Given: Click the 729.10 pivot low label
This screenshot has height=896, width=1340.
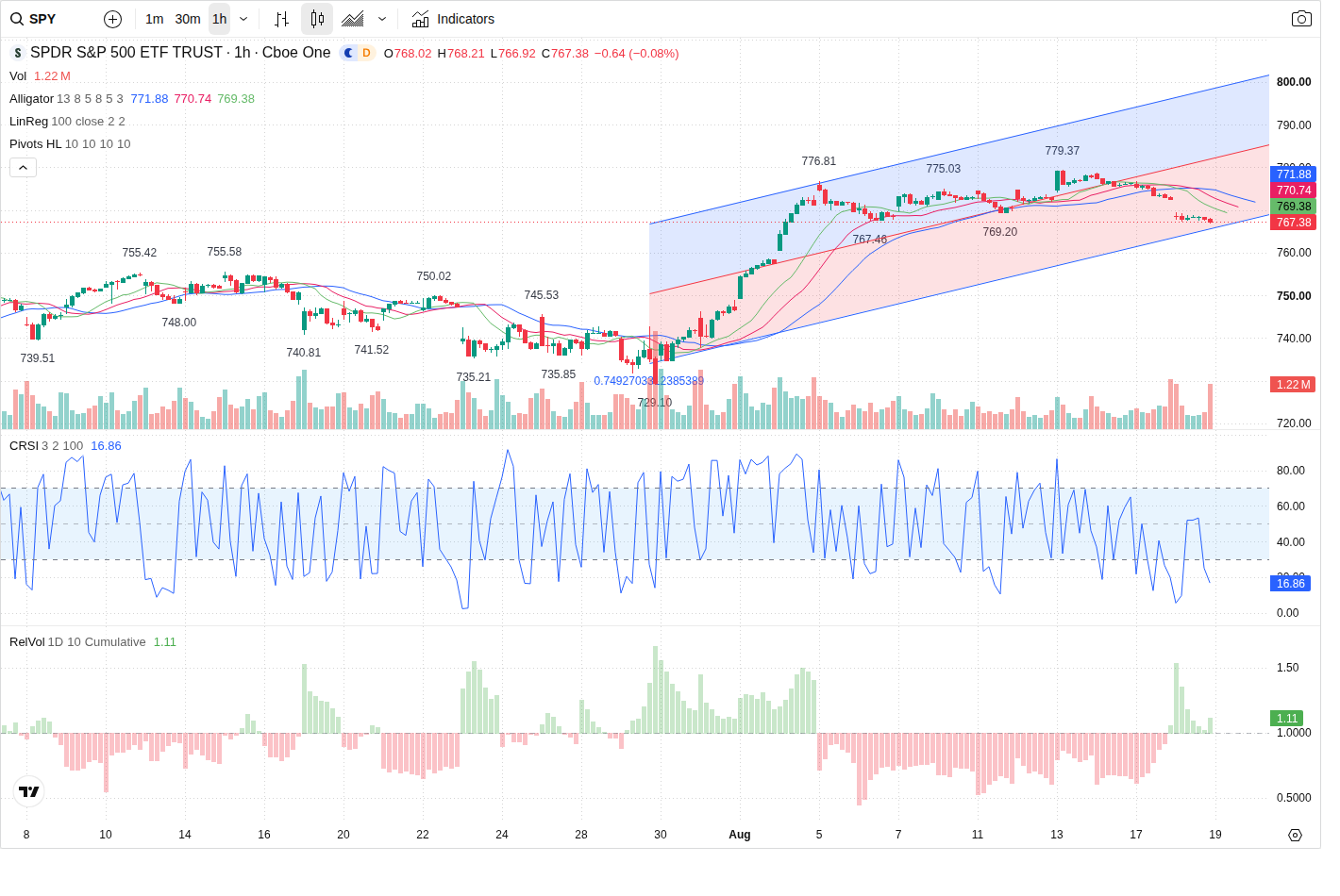Looking at the screenshot, I should [x=655, y=403].
